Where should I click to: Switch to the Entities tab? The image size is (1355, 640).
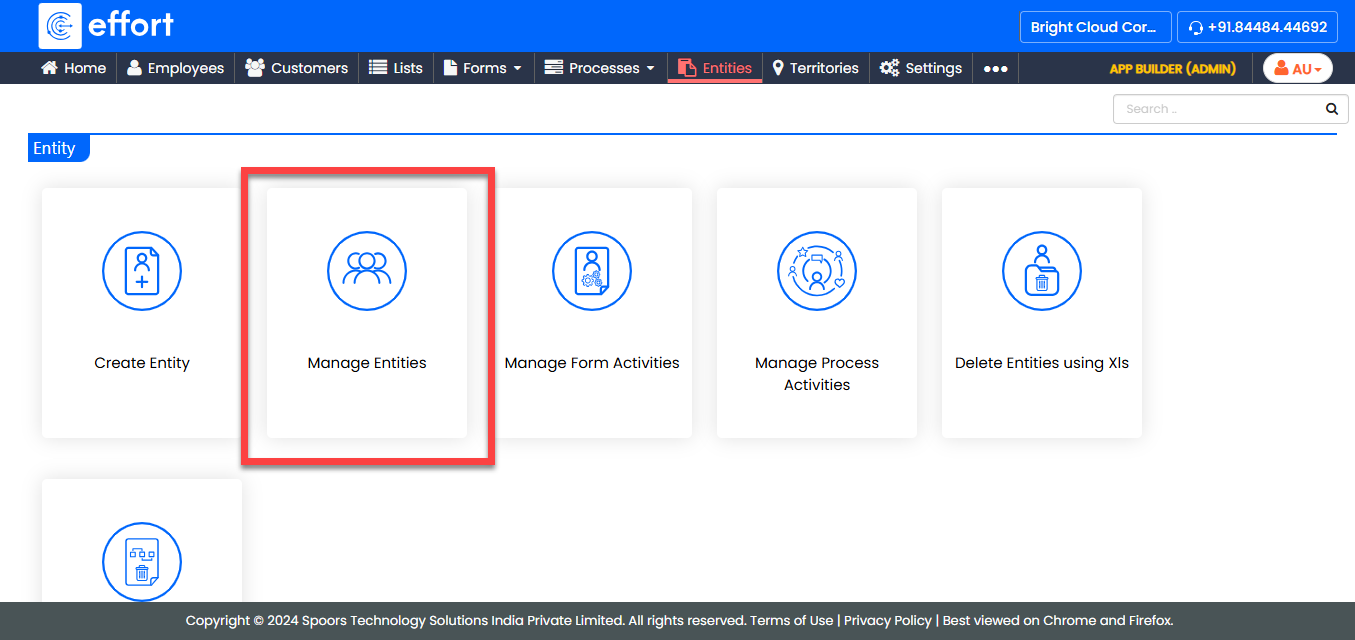click(714, 68)
